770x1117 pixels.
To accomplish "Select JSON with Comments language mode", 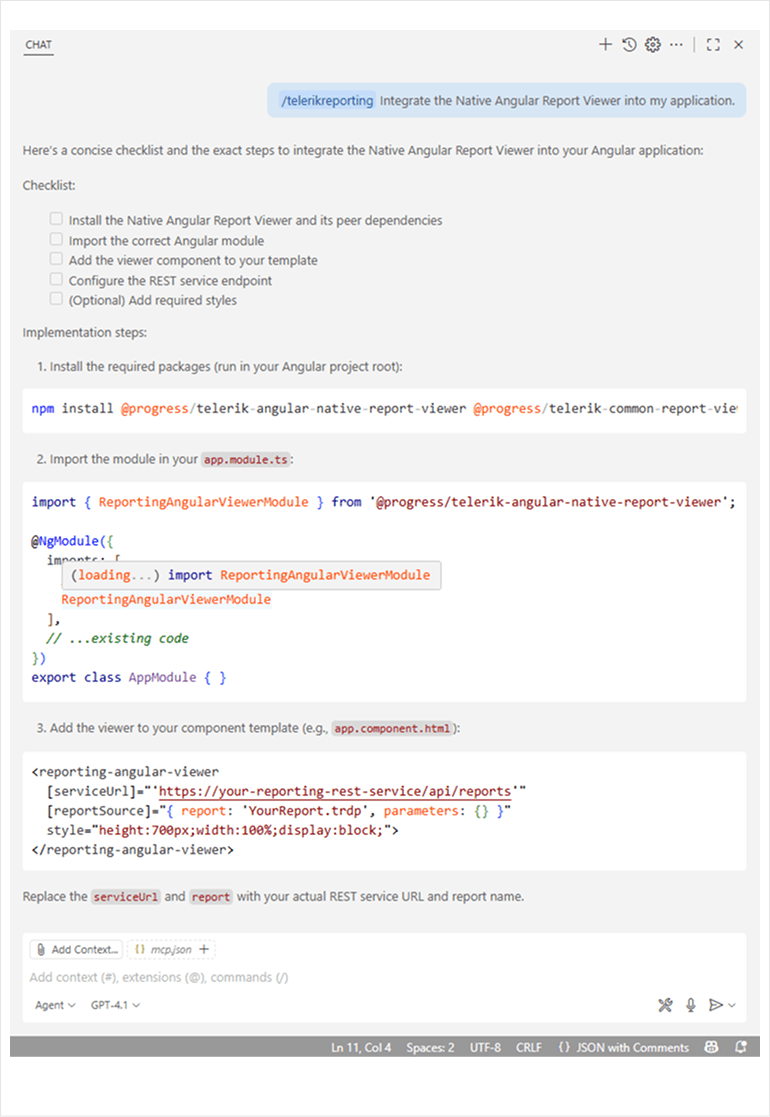I will coord(624,1047).
